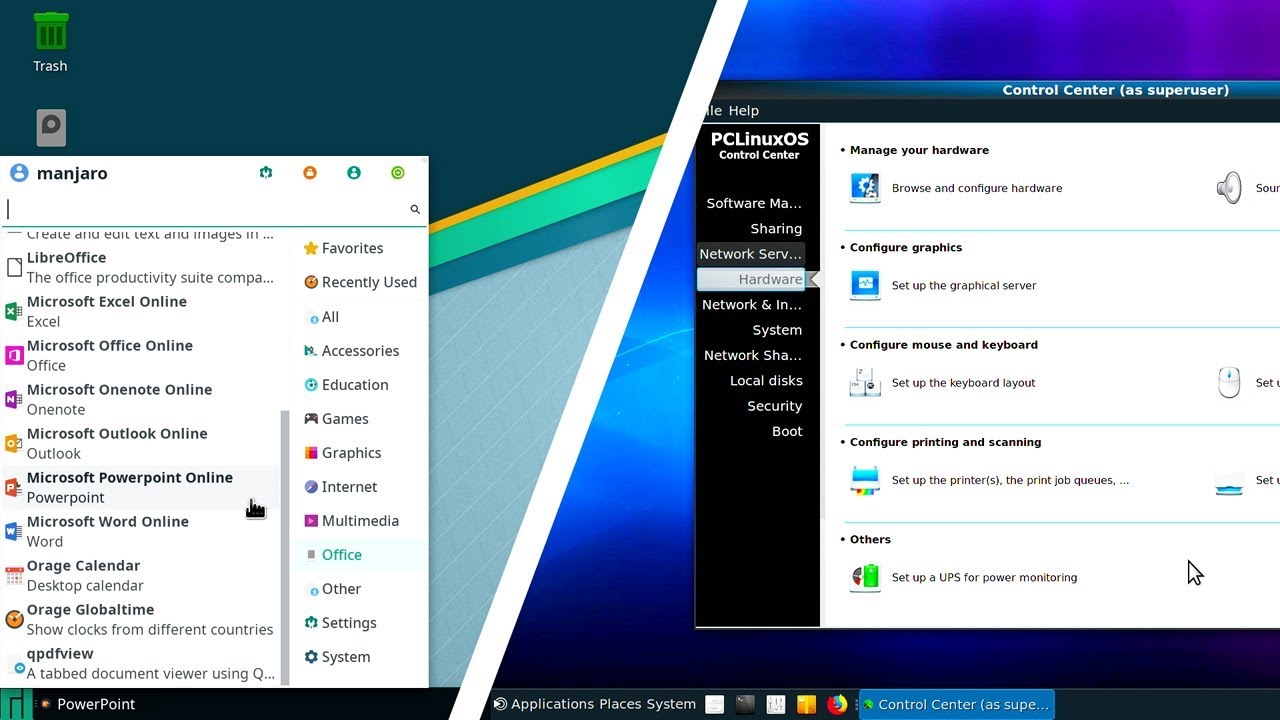Screen dimensions: 1280x720
Task: Select Local disks in sidebar
Action: coord(766,380)
